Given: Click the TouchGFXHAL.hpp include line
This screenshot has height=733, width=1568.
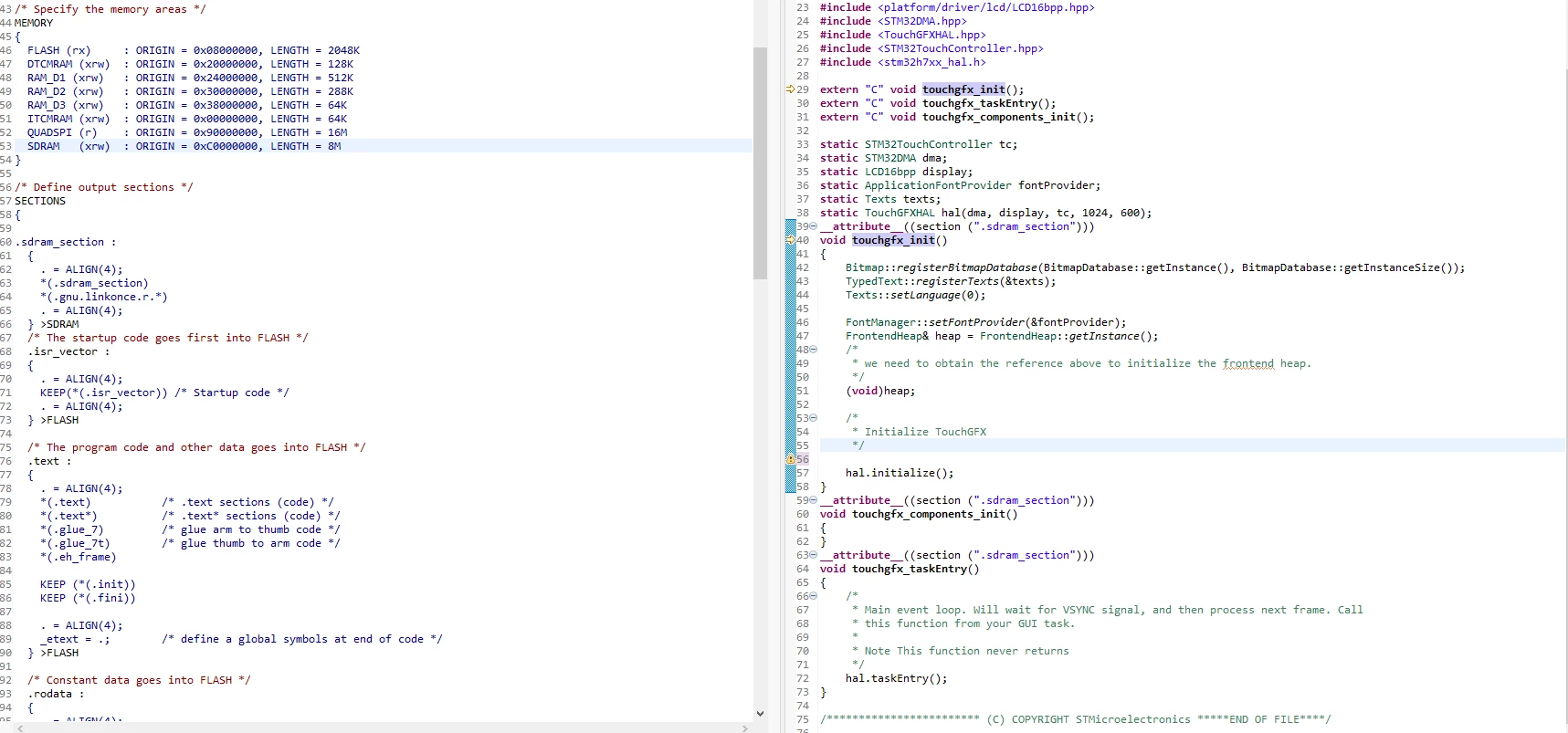Looking at the screenshot, I should click(903, 35).
